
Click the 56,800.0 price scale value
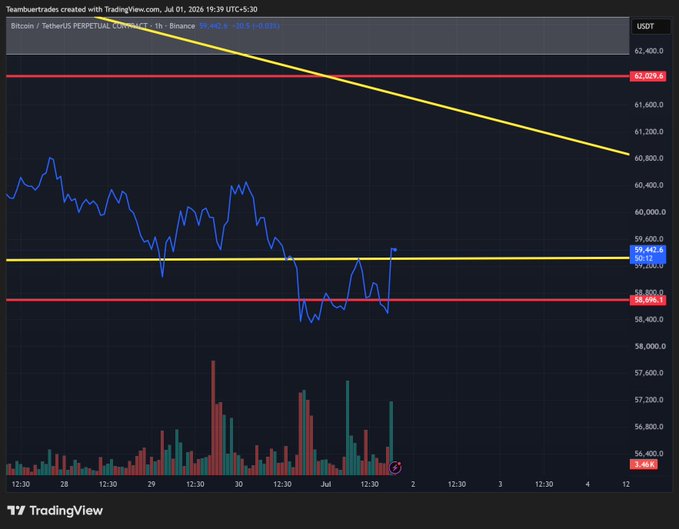coord(649,426)
